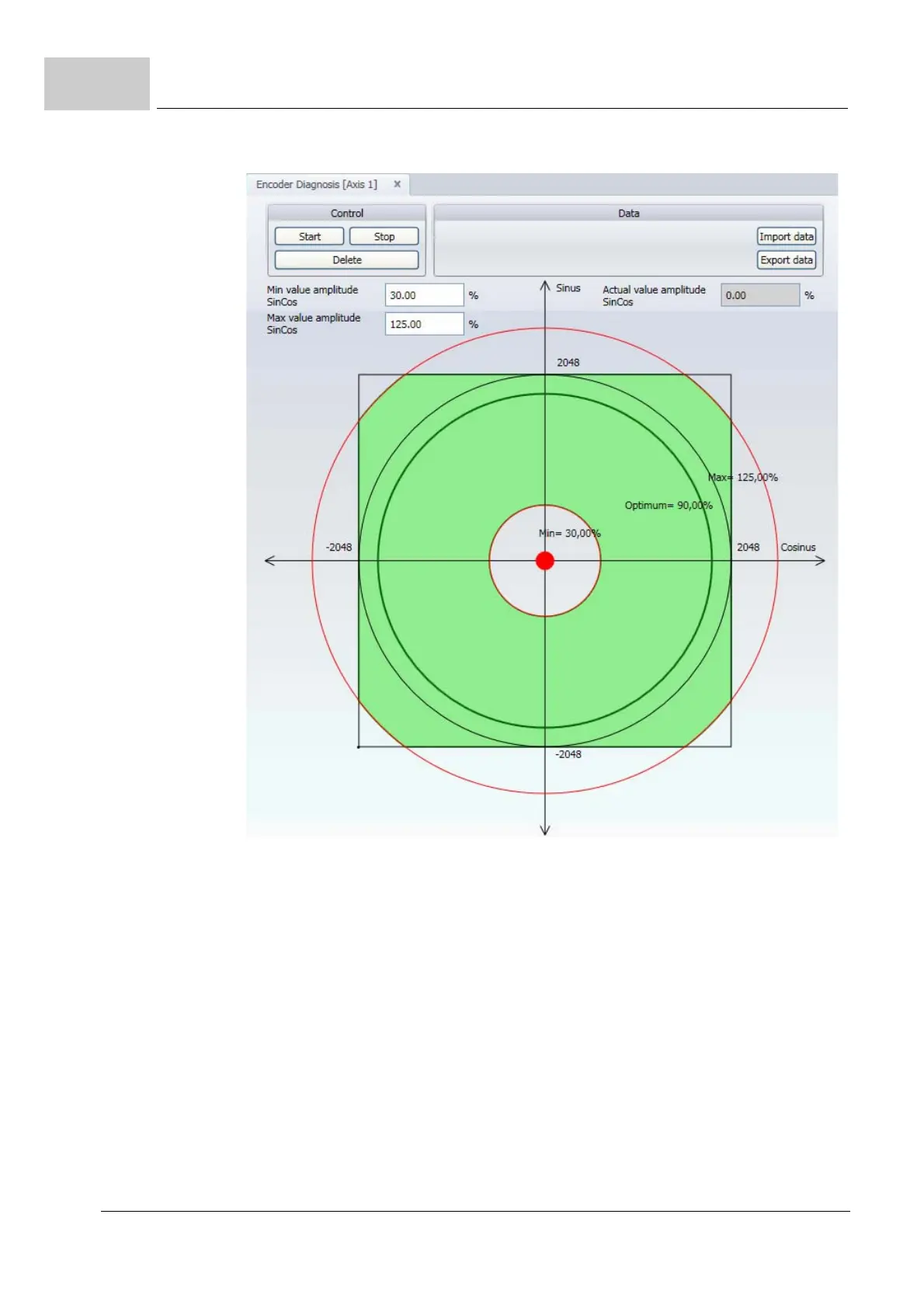Click the Actual value amplitude SinCos field
This screenshot has width=924, height=1308.
coord(759,295)
